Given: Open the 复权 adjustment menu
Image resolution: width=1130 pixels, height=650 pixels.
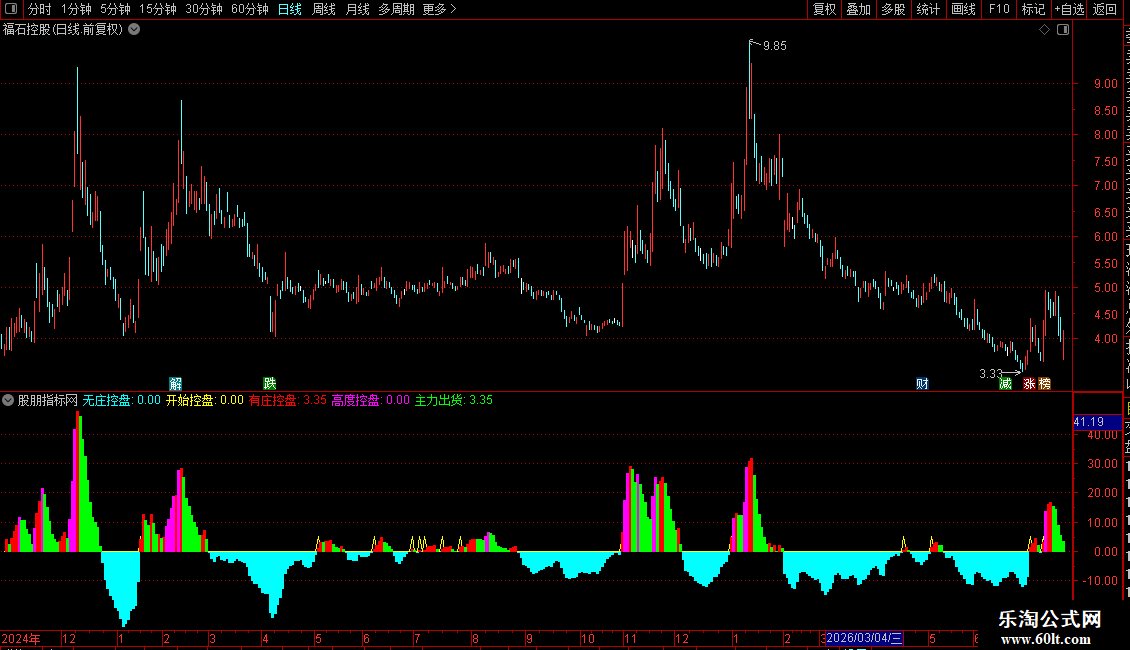Looking at the screenshot, I should pyautogui.click(x=824, y=9).
